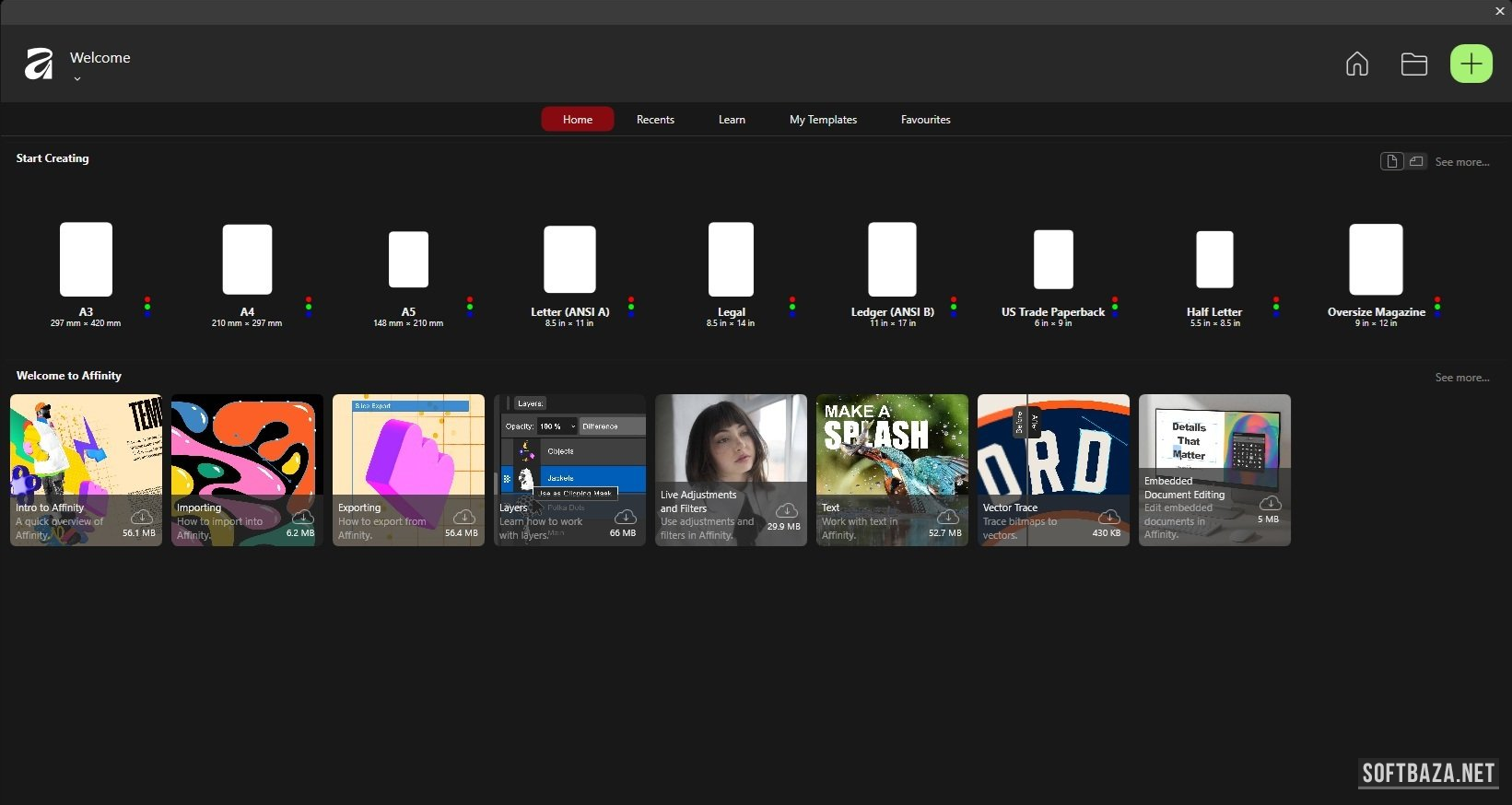Switch presets to landscape orientation
The height and width of the screenshot is (805, 1512).
point(1416,162)
